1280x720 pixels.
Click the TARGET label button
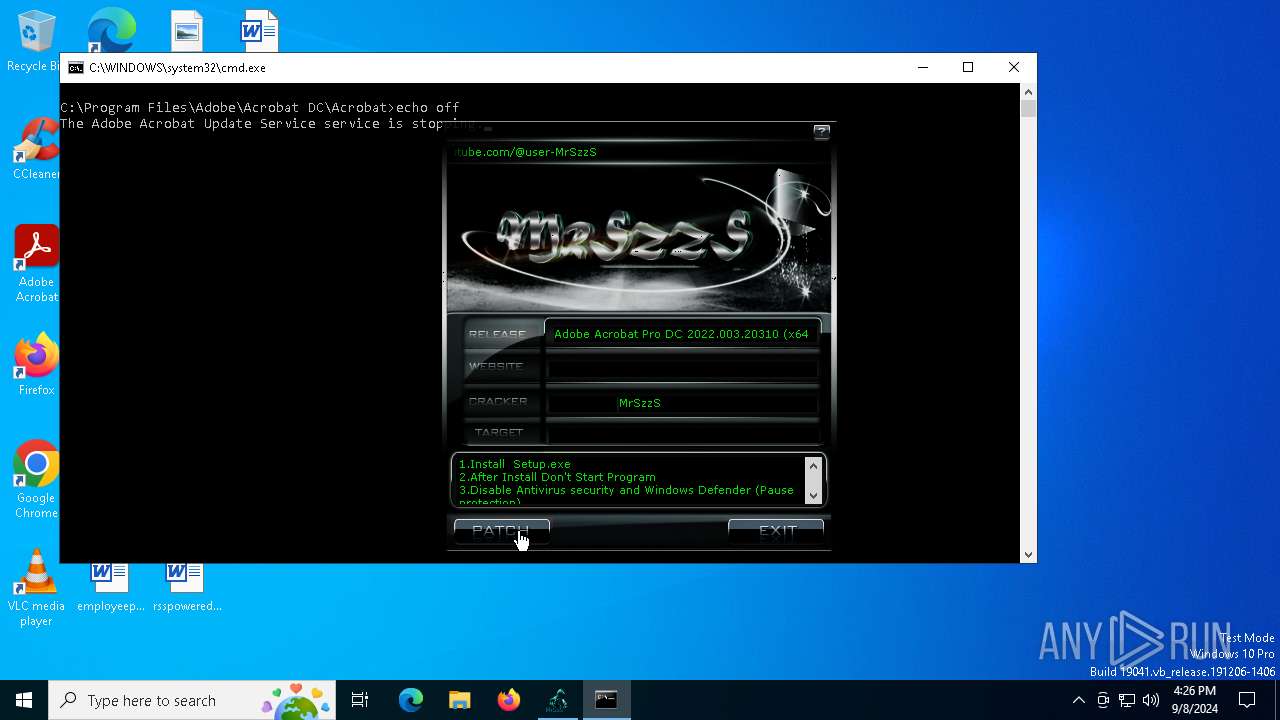click(497, 433)
